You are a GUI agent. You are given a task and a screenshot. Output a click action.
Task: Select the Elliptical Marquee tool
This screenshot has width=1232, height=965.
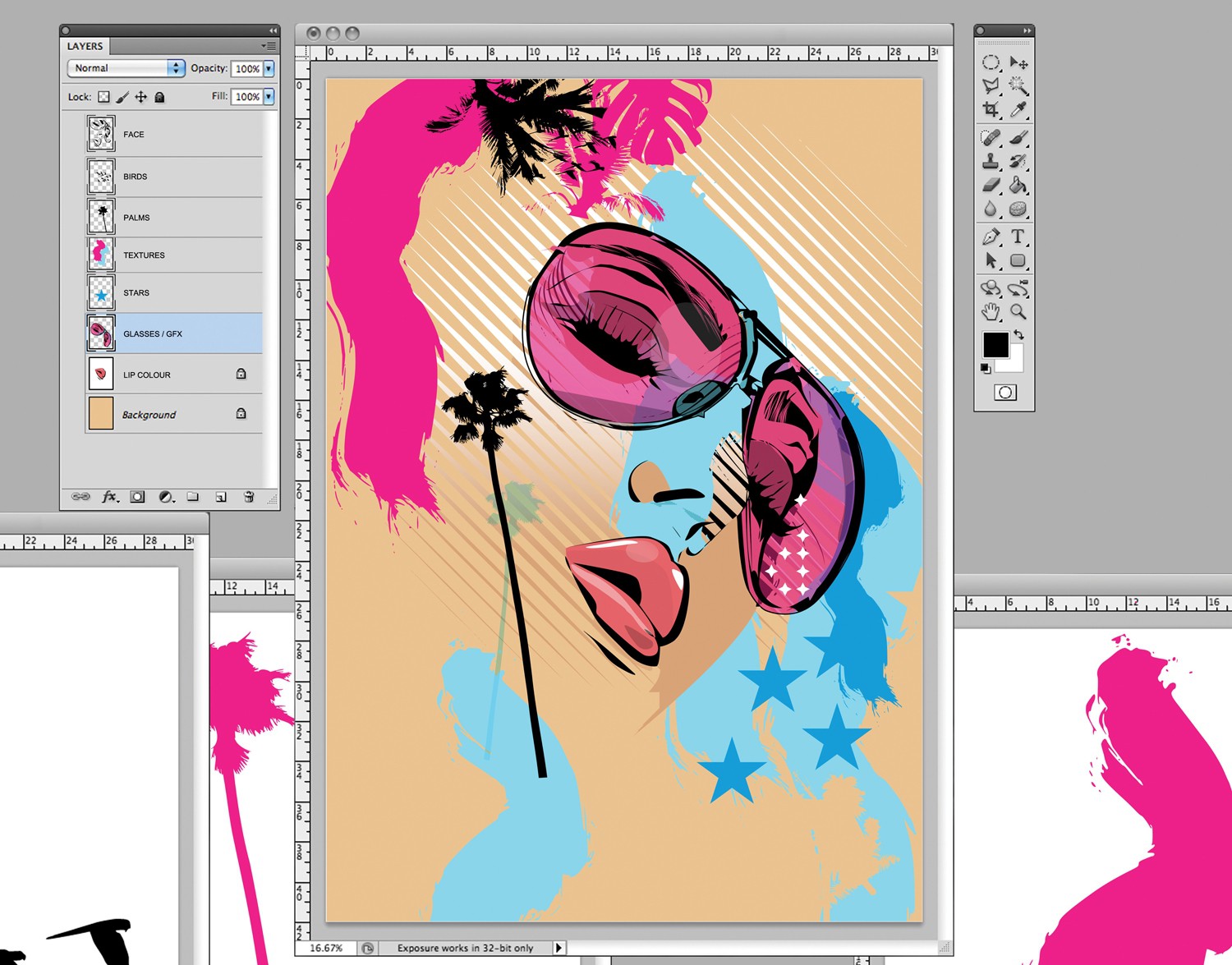[x=991, y=62]
